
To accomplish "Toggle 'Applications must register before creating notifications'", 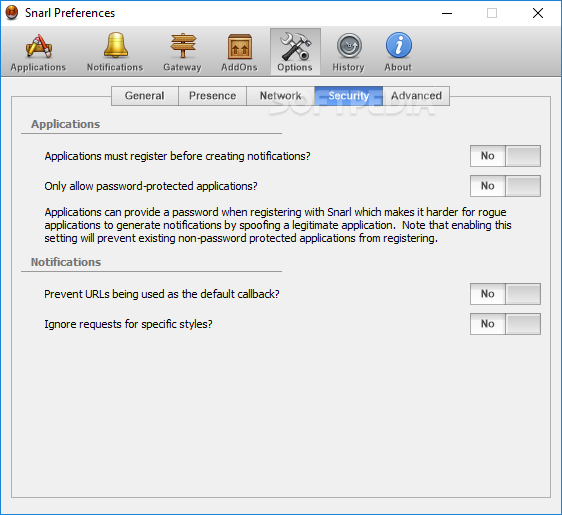I will tap(505, 156).
